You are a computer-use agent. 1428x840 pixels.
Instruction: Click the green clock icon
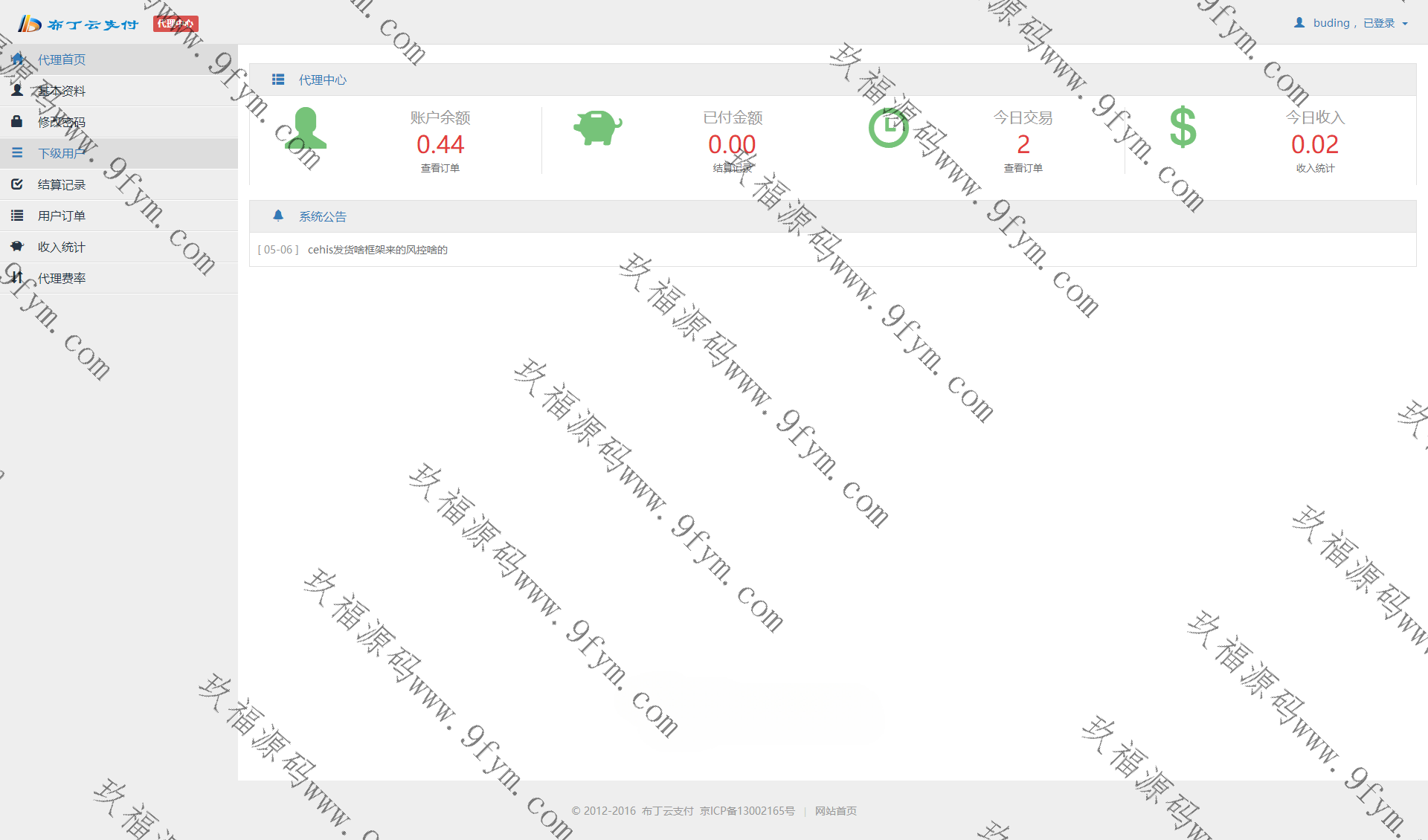click(x=889, y=128)
